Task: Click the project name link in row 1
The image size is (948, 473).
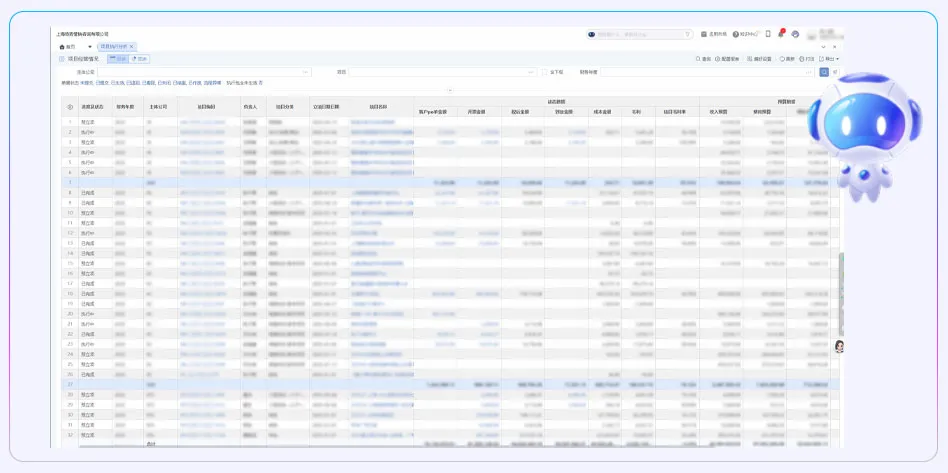Action: tap(380, 123)
